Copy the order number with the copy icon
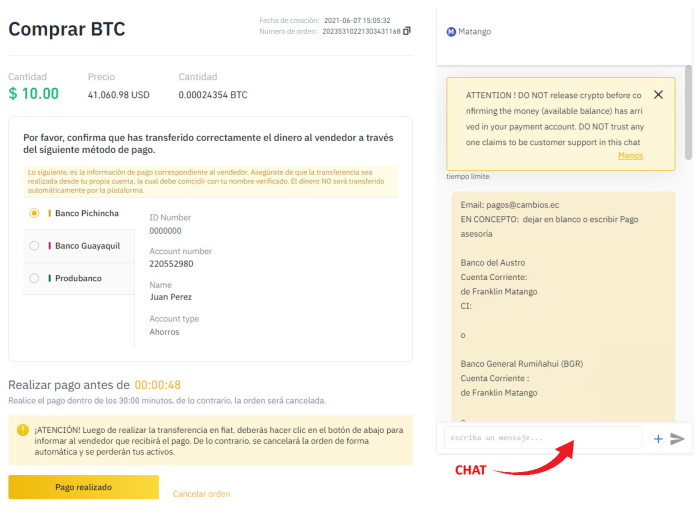This screenshot has width=700, height=516. coord(407,31)
